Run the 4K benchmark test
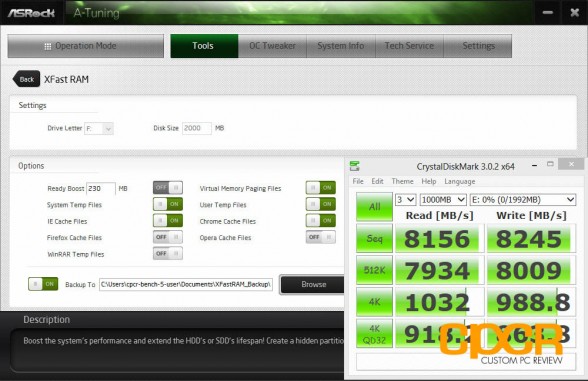 click(x=374, y=302)
